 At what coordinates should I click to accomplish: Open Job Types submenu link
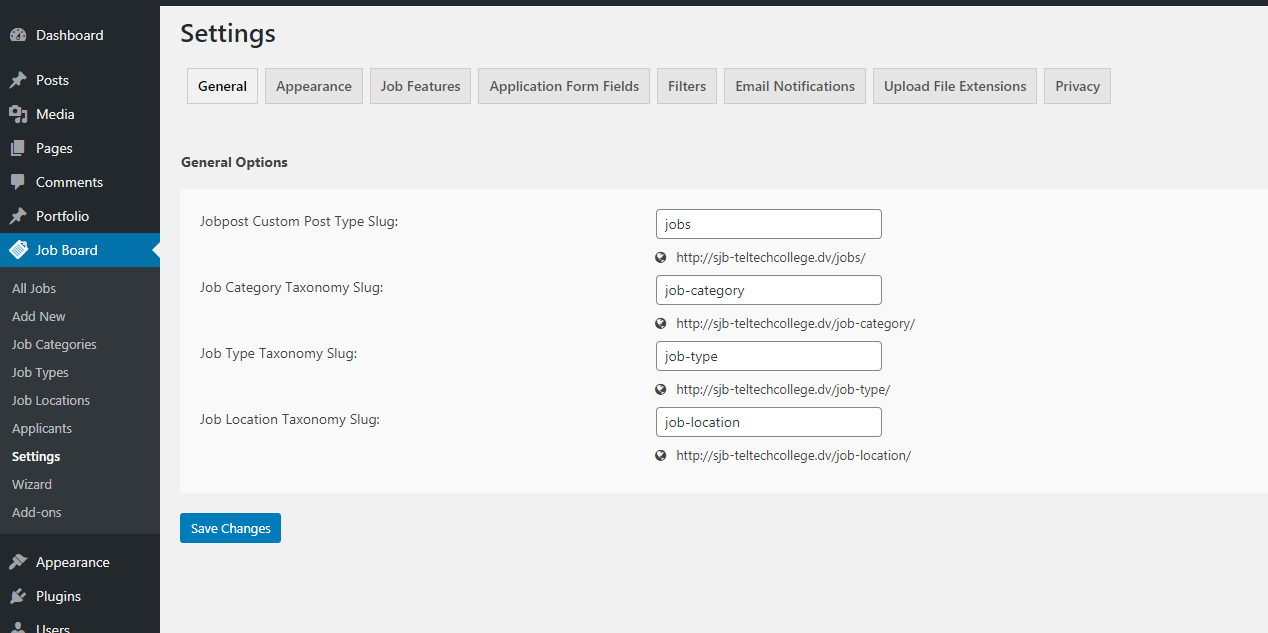40,372
